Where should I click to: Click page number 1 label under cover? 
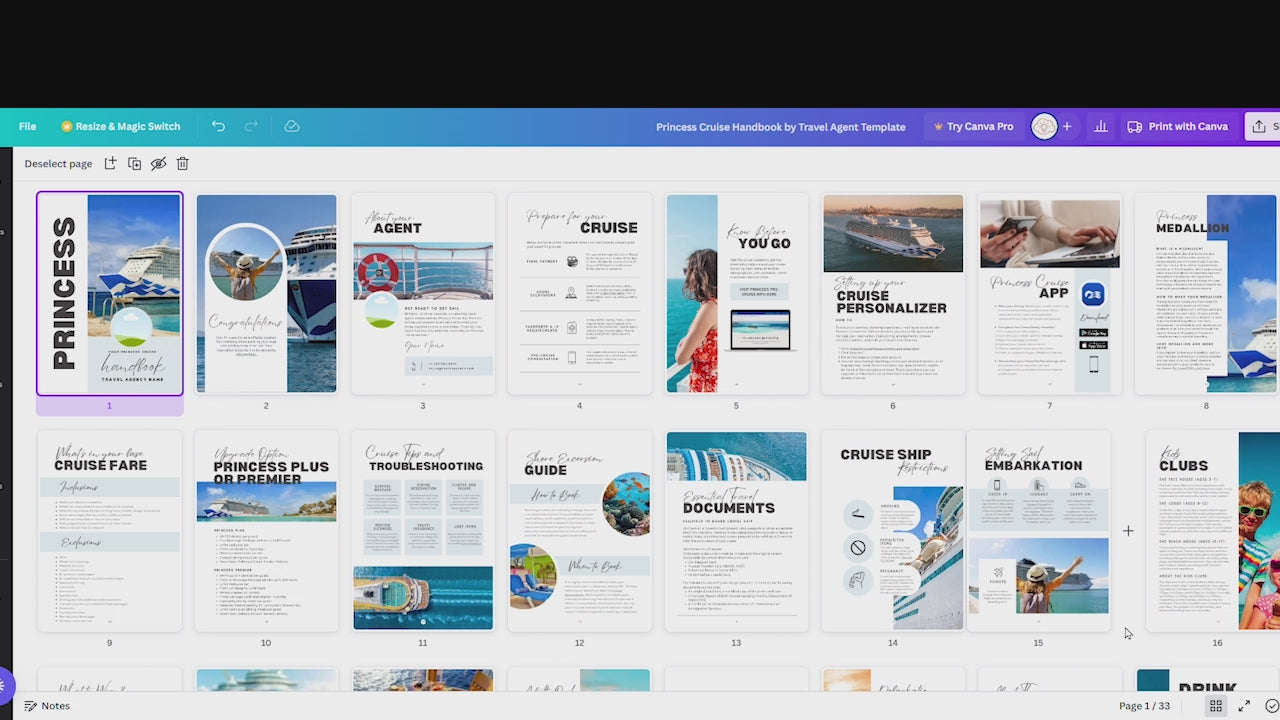tap(109, 405)
